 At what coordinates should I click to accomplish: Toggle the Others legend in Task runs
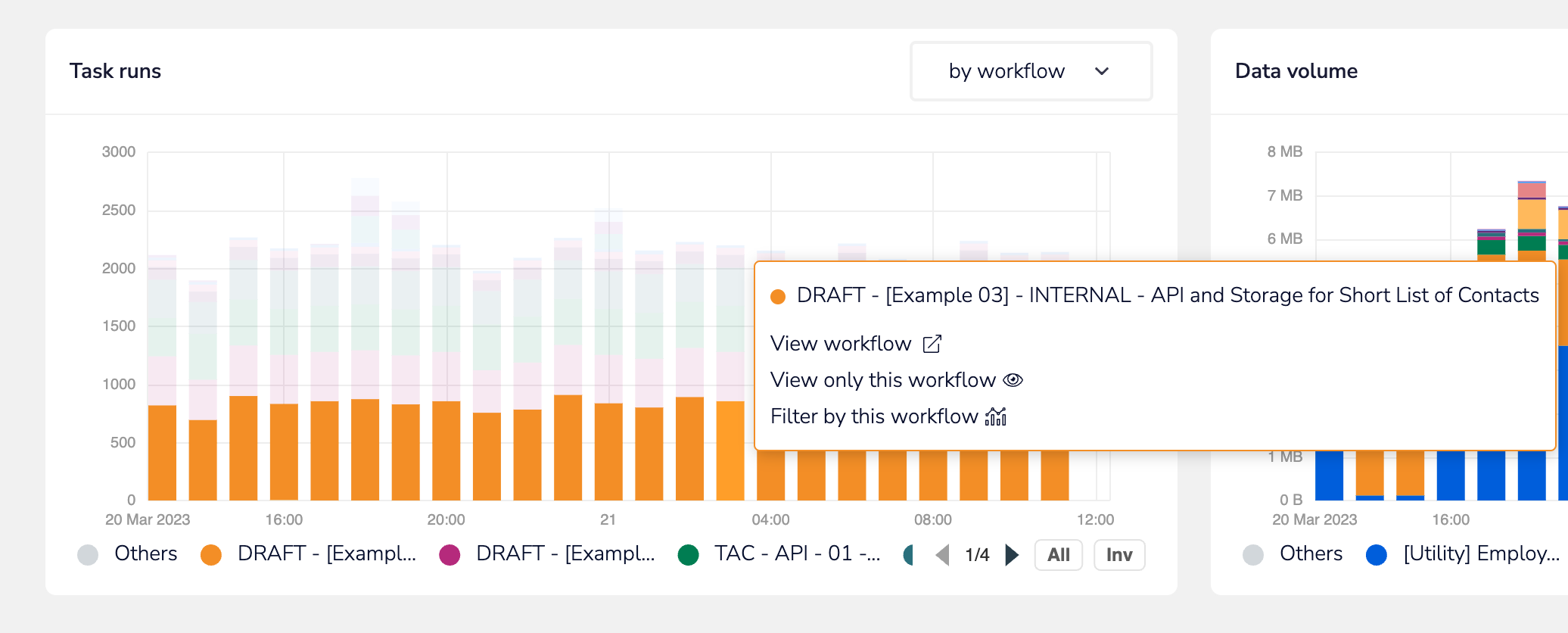pyautogui.click(x=128, y=554)
